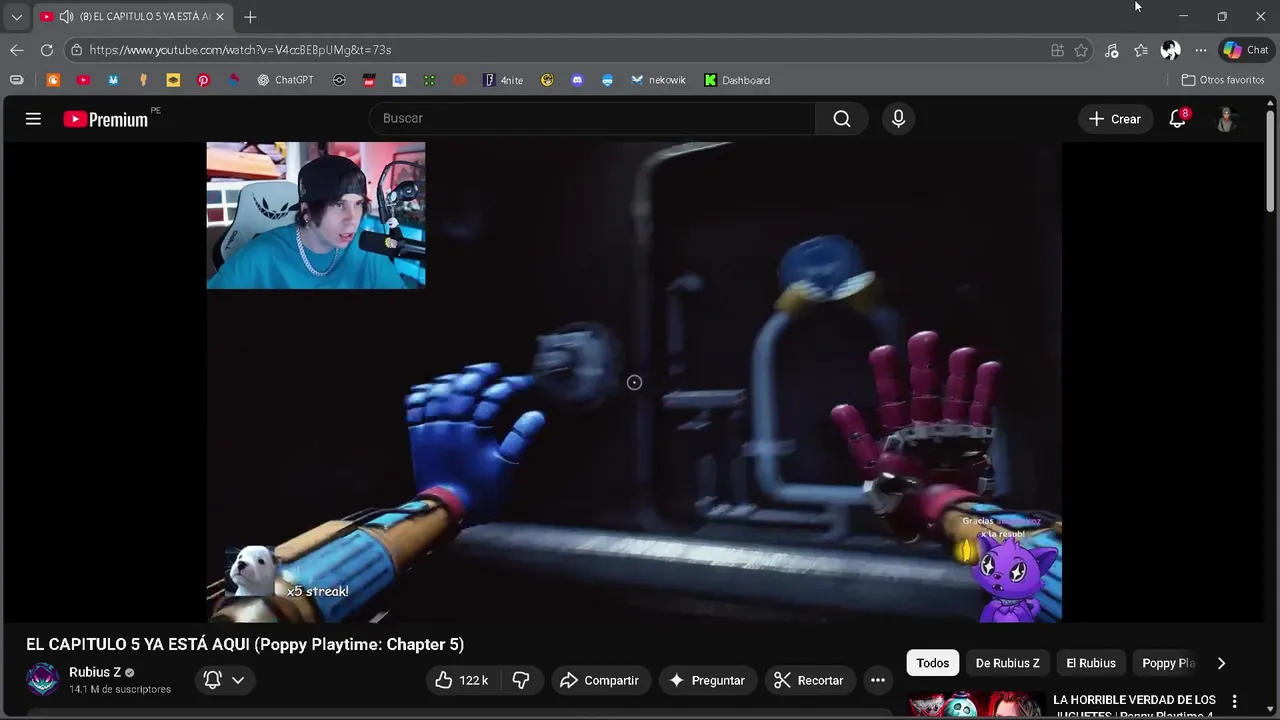Go back with browser back arrow
The width and height of the screenshot is (1280, 720).
[x=17, y=50]
